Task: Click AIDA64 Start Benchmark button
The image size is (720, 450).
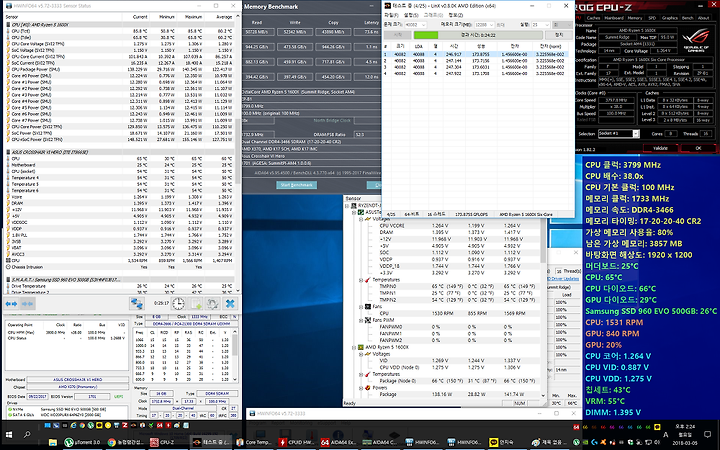Action: pos(297,185)
